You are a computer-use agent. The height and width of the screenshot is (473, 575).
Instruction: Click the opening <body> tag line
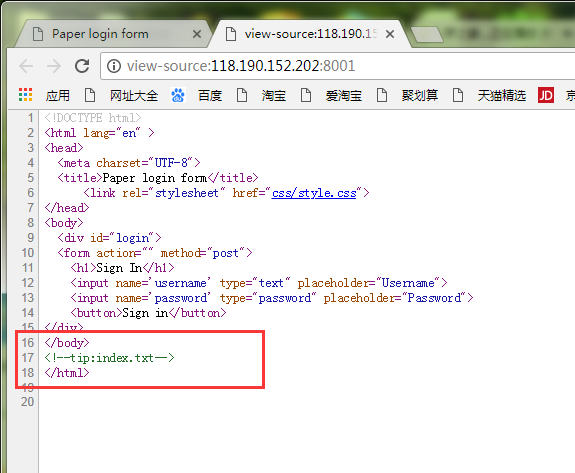(64, 223)
